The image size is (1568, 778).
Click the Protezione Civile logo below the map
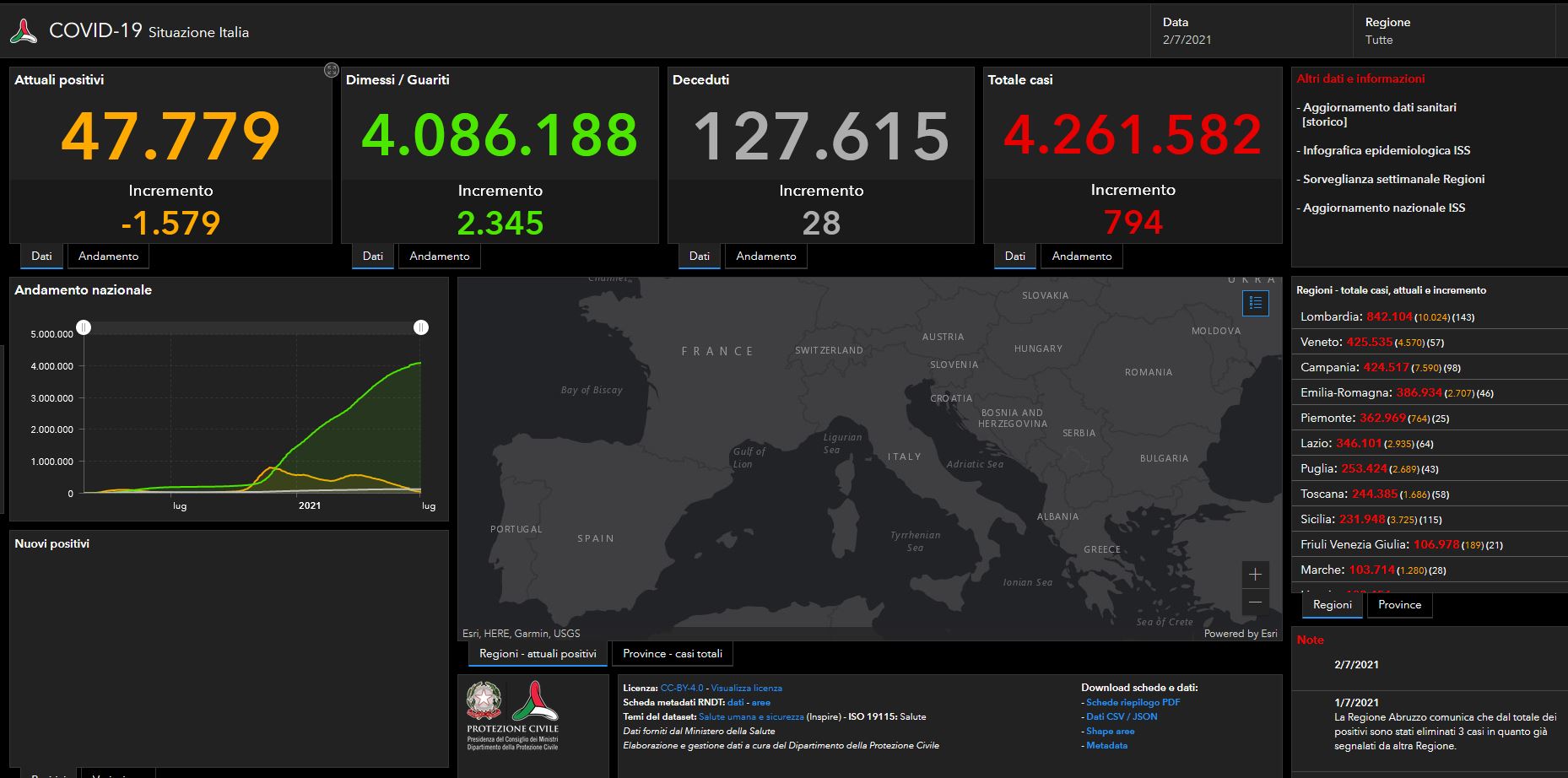click(x=534, y=700)
